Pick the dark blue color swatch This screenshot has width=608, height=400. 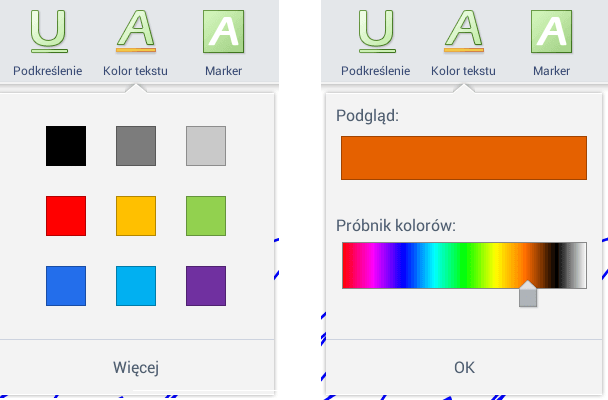pyautogui.click(x=66, y=286)
